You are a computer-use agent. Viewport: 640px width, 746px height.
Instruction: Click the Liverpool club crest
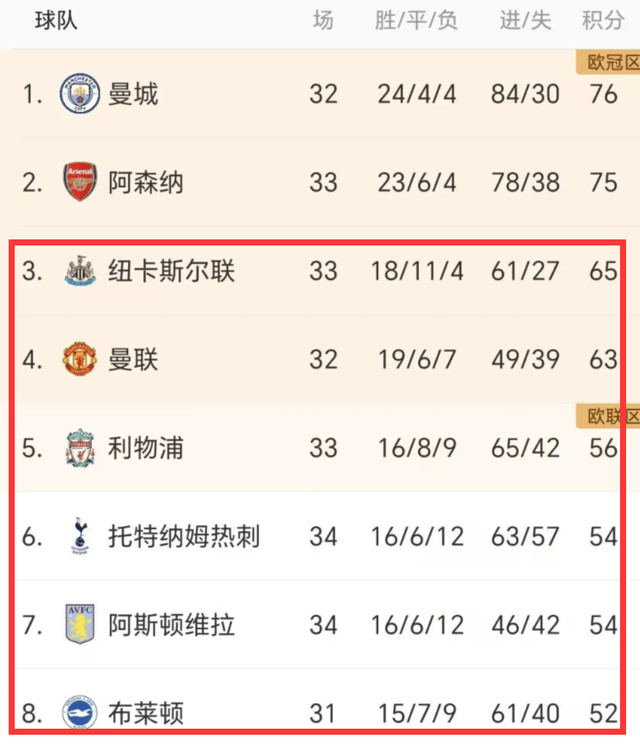[80, 448]
